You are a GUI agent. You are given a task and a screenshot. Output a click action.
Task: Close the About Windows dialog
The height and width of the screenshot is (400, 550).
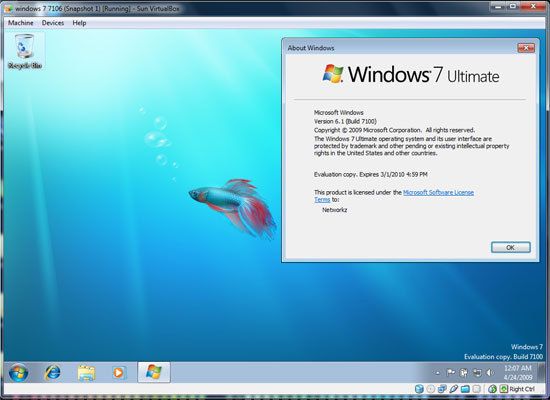[x=526, y=48]
